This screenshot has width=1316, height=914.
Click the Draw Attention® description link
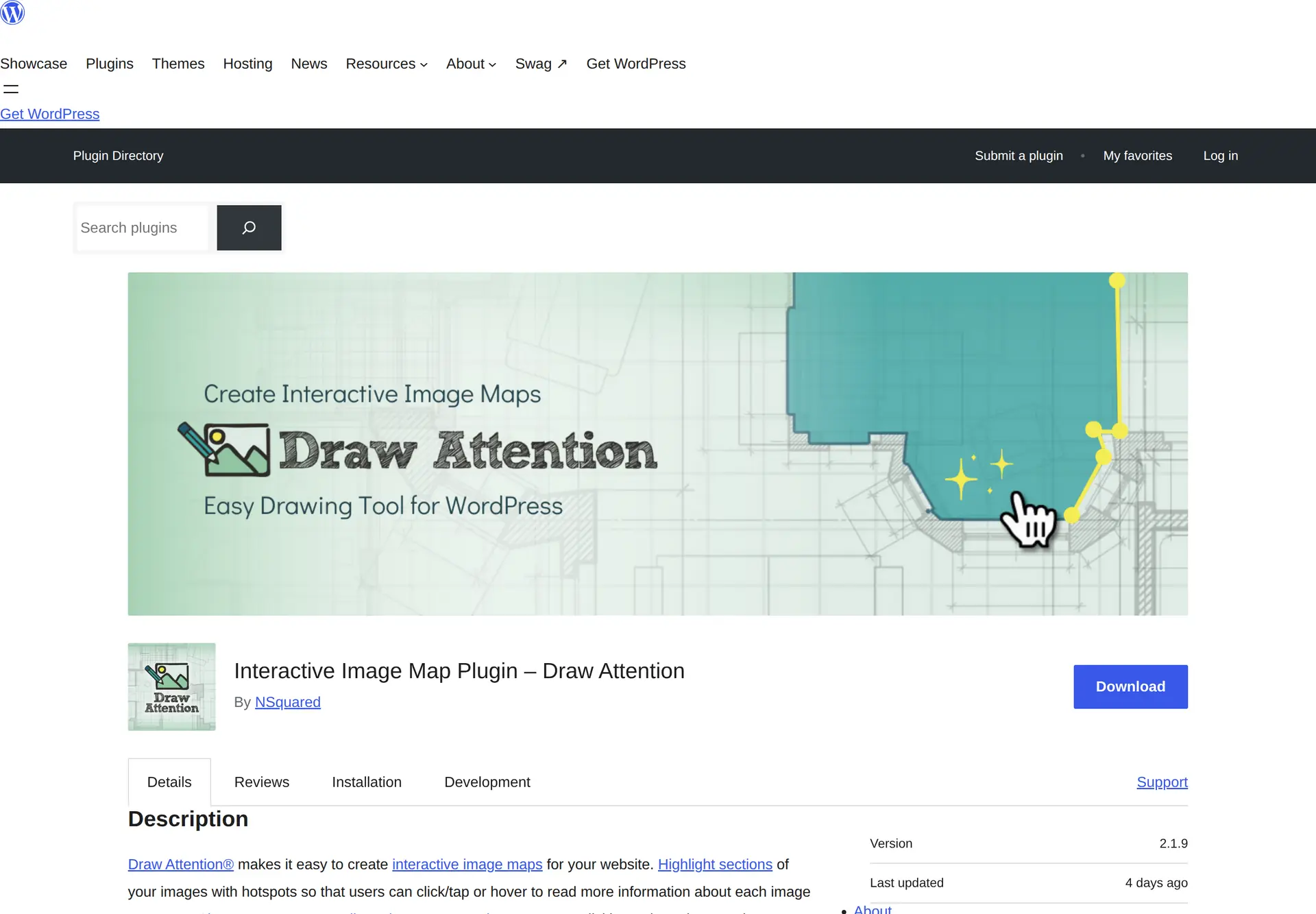pos(181,865)
